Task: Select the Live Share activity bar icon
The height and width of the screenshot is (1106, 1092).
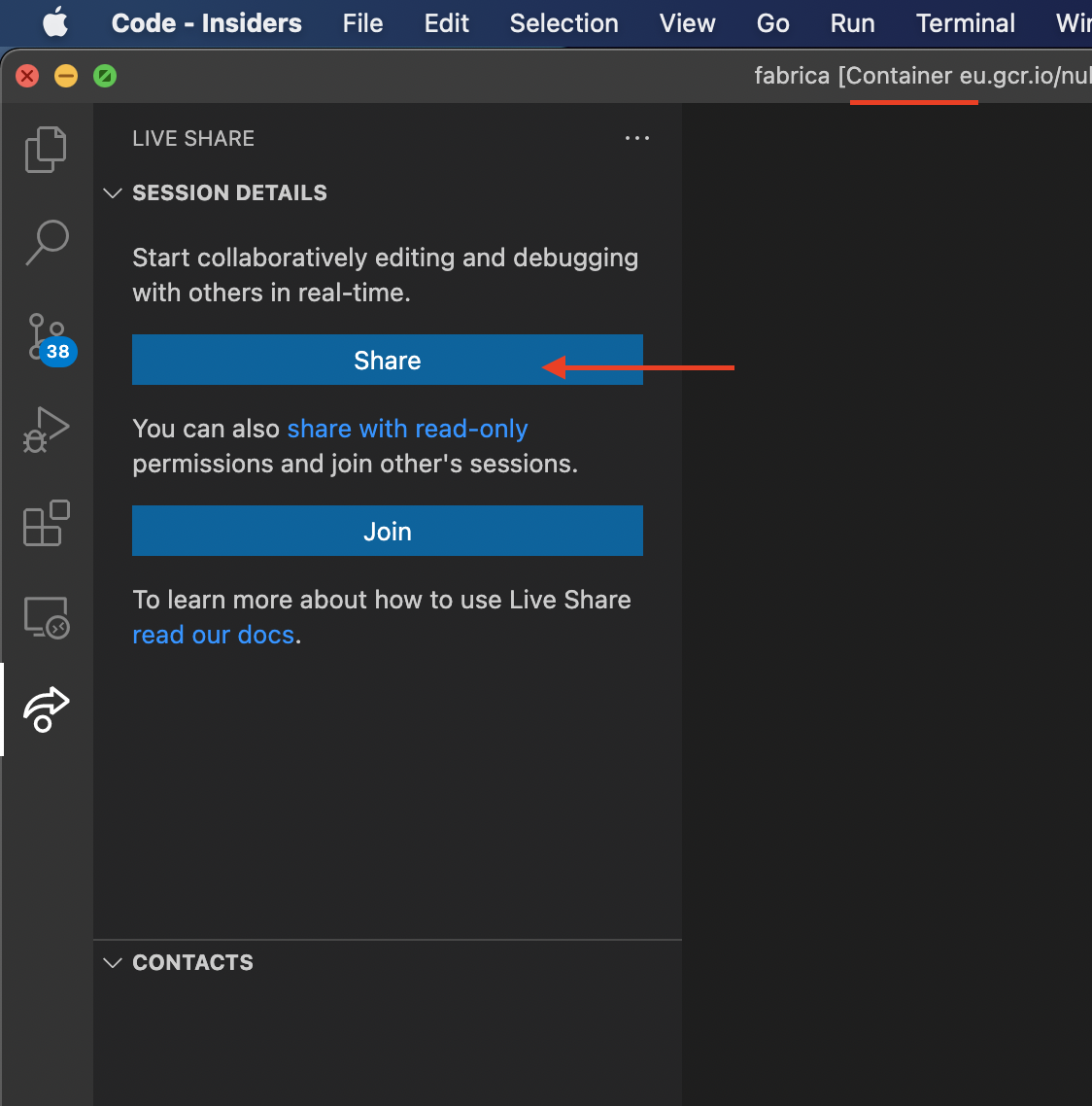Action: (47, 709)
